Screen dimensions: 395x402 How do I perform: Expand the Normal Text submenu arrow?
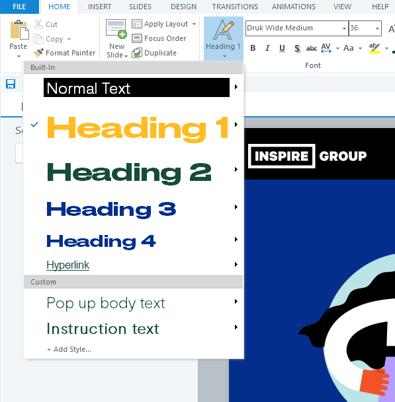click(x=236, y=87)
